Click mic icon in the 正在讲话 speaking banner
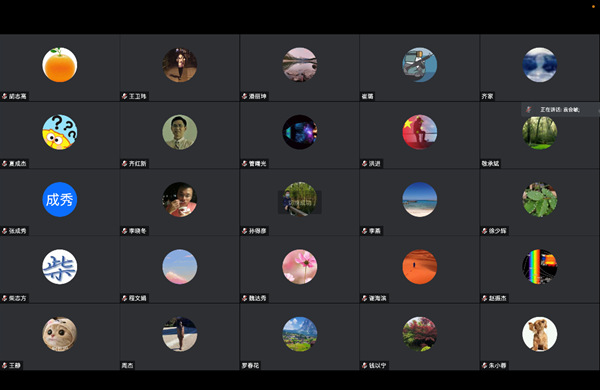The width and height of the screenshot is (600, 390). pyautogui.click(x=529, y=109)
